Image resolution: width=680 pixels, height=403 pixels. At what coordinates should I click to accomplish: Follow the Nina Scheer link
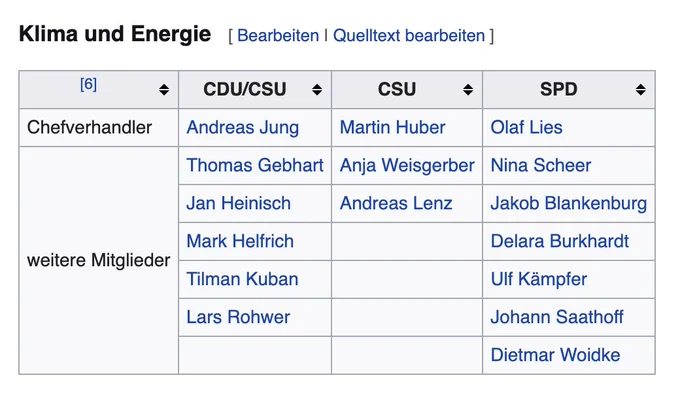pyautogui.click(x=540, y=165)
